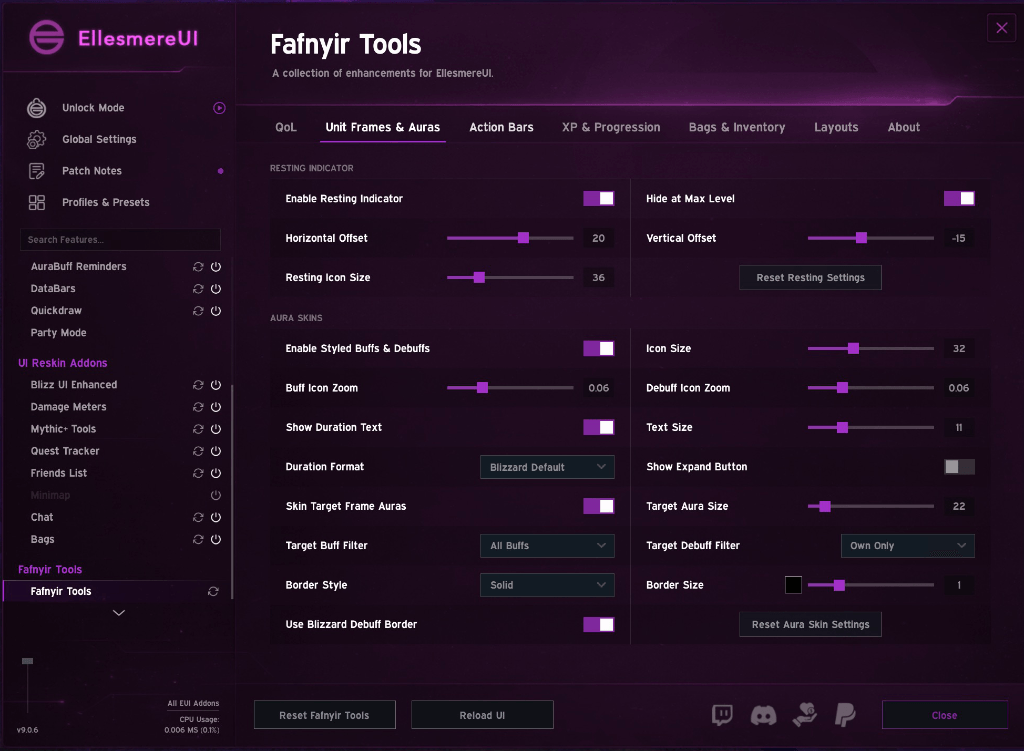Click Reset Aura Skin Settings button
The height and width of the screenshot is (751, 1024).
tap(810, 624)
